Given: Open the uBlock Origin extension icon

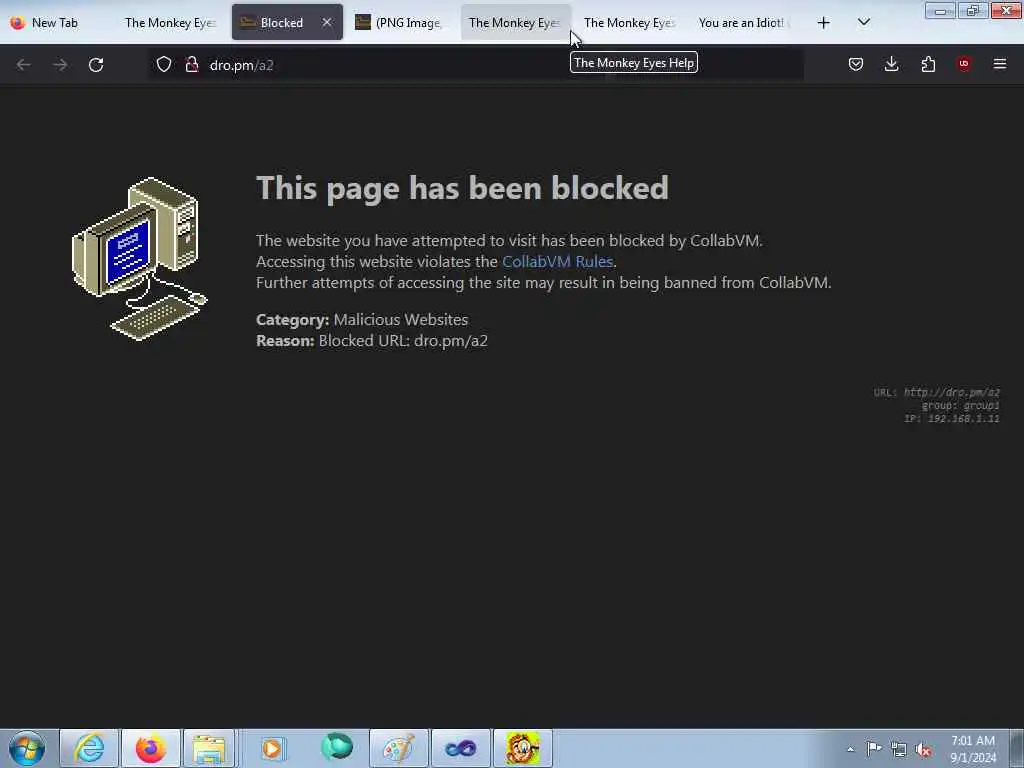Looking at the screenshot, I should [964, 63].
